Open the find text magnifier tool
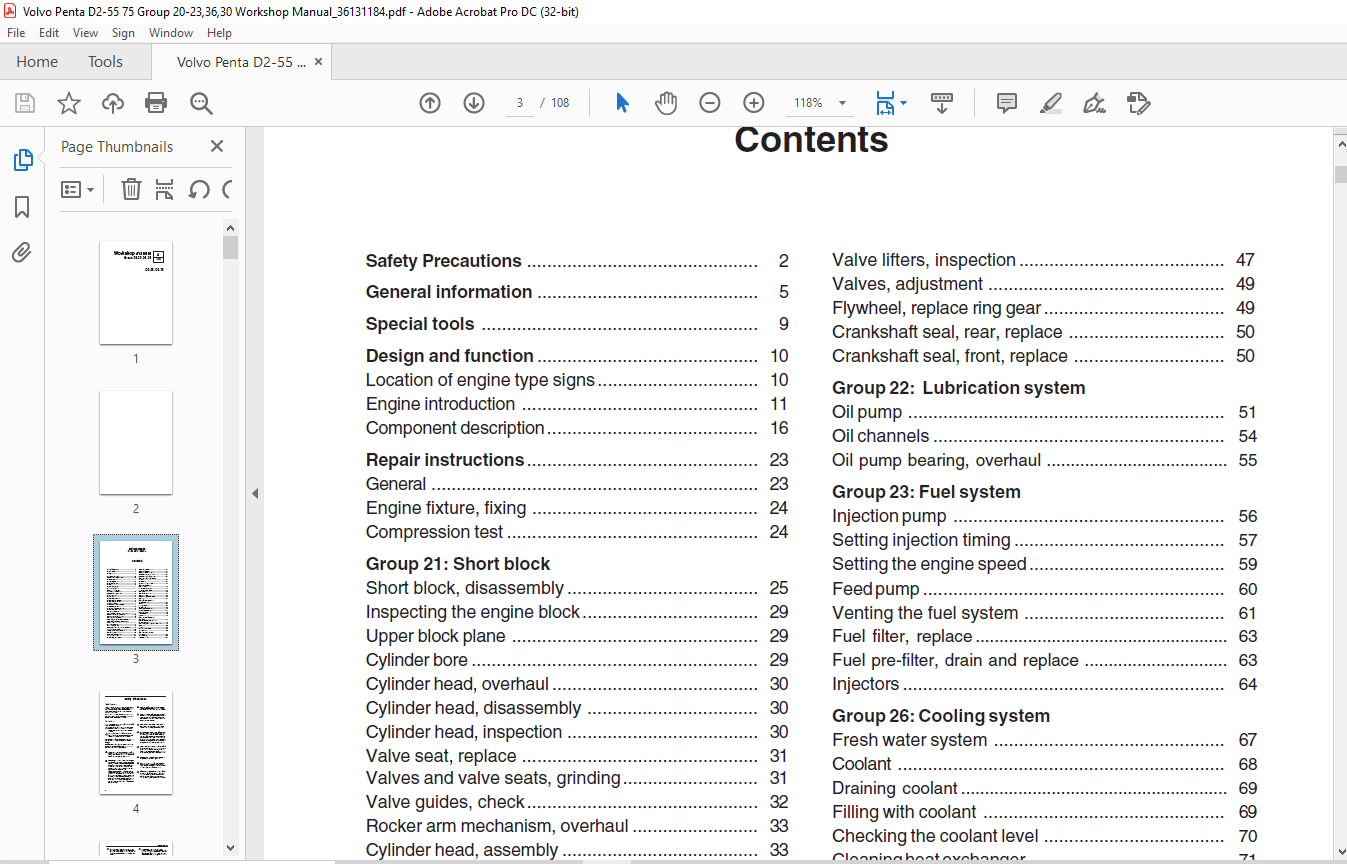This screenshot has height=864, width=1347. pyautogui.click(x=201, y=103)
